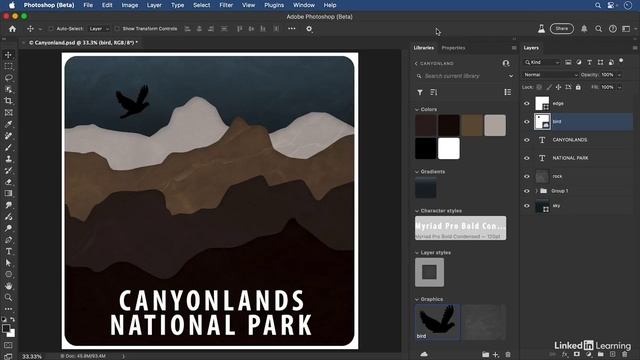Collapse the Layer styles section
Screen dimensions: 640x360
[x=417, y=253]
